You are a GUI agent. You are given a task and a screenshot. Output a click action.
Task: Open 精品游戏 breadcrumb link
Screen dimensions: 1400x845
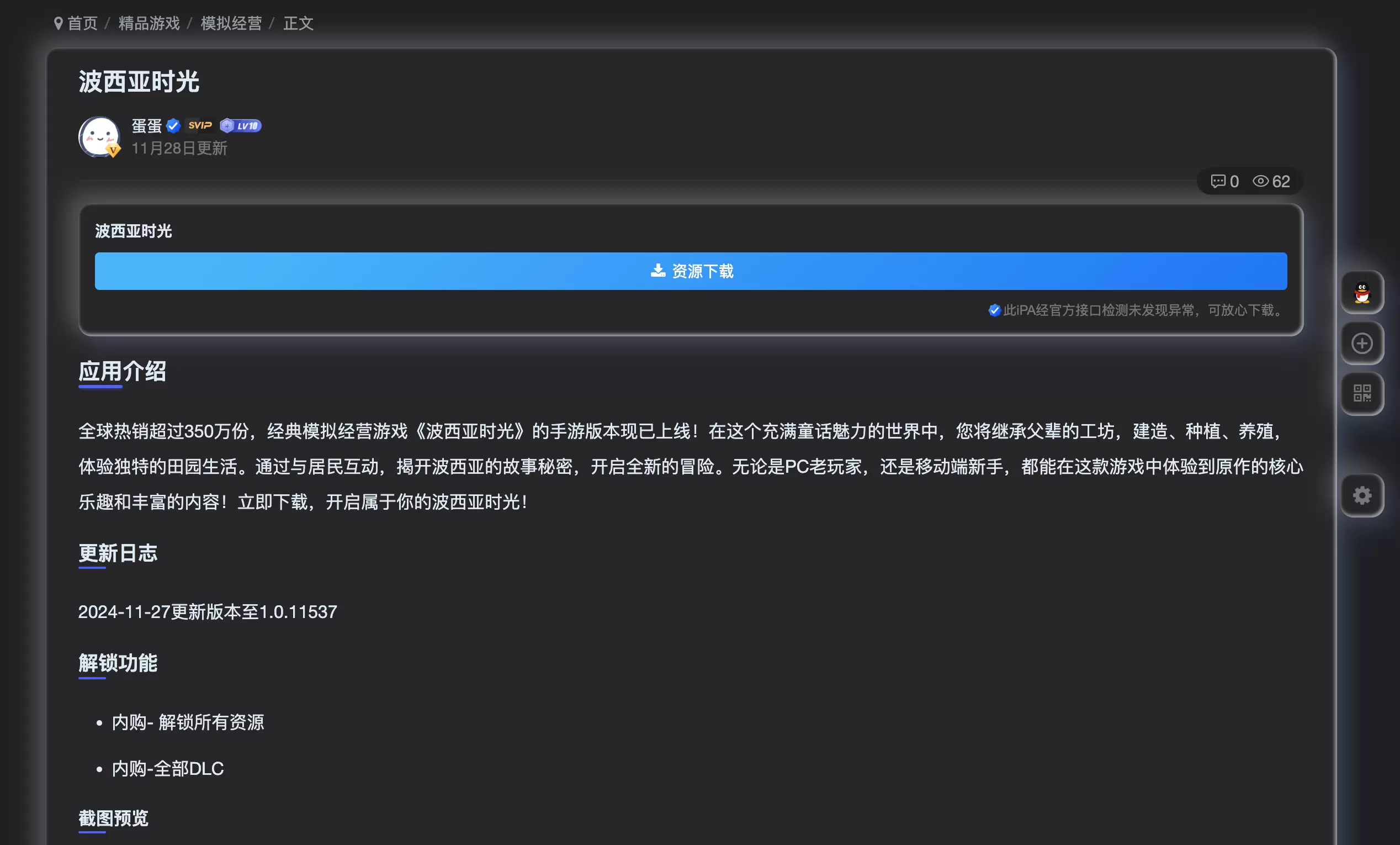pos(149,23)
